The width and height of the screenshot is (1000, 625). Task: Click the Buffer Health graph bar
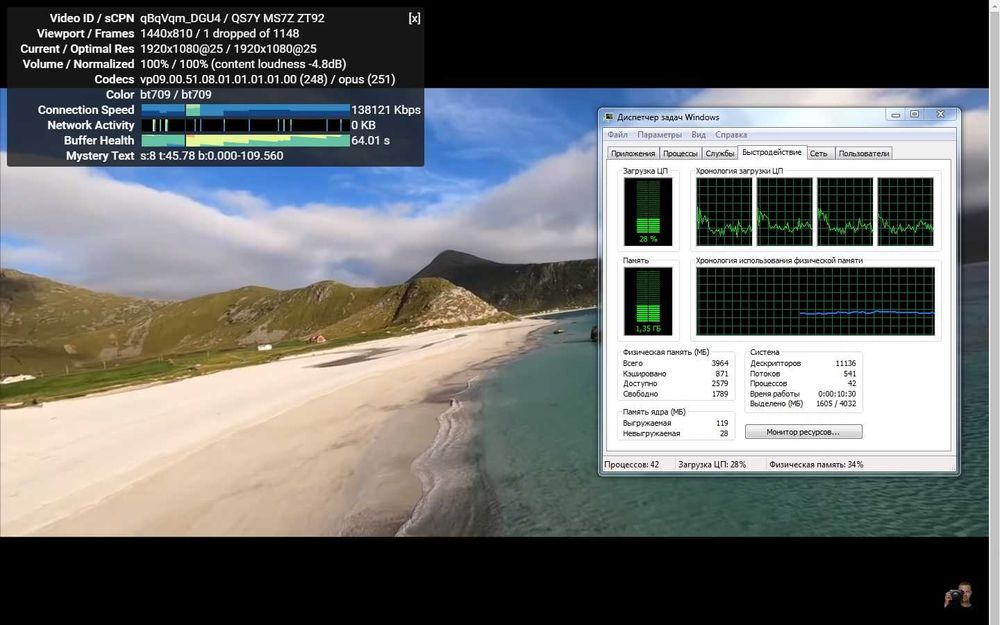click(x=246, y=141)
